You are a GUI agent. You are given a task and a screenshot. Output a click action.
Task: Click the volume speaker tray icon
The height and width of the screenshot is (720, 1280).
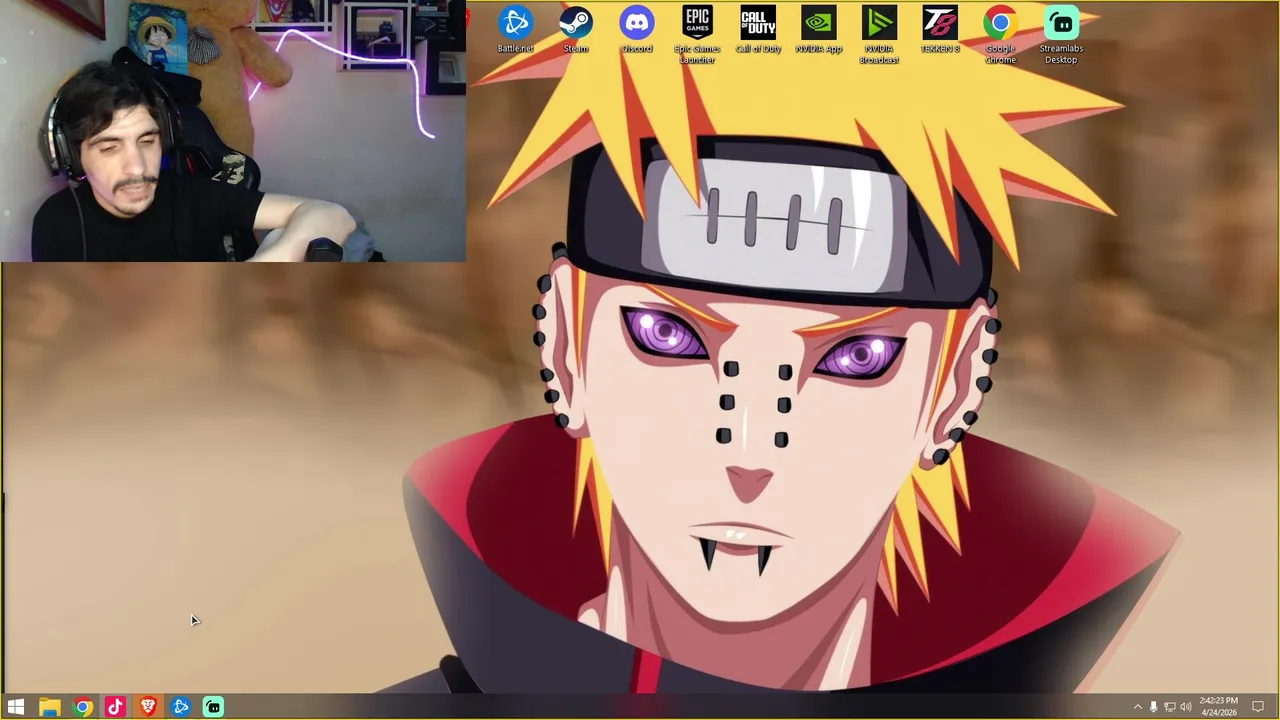(x=1185, y=707)
